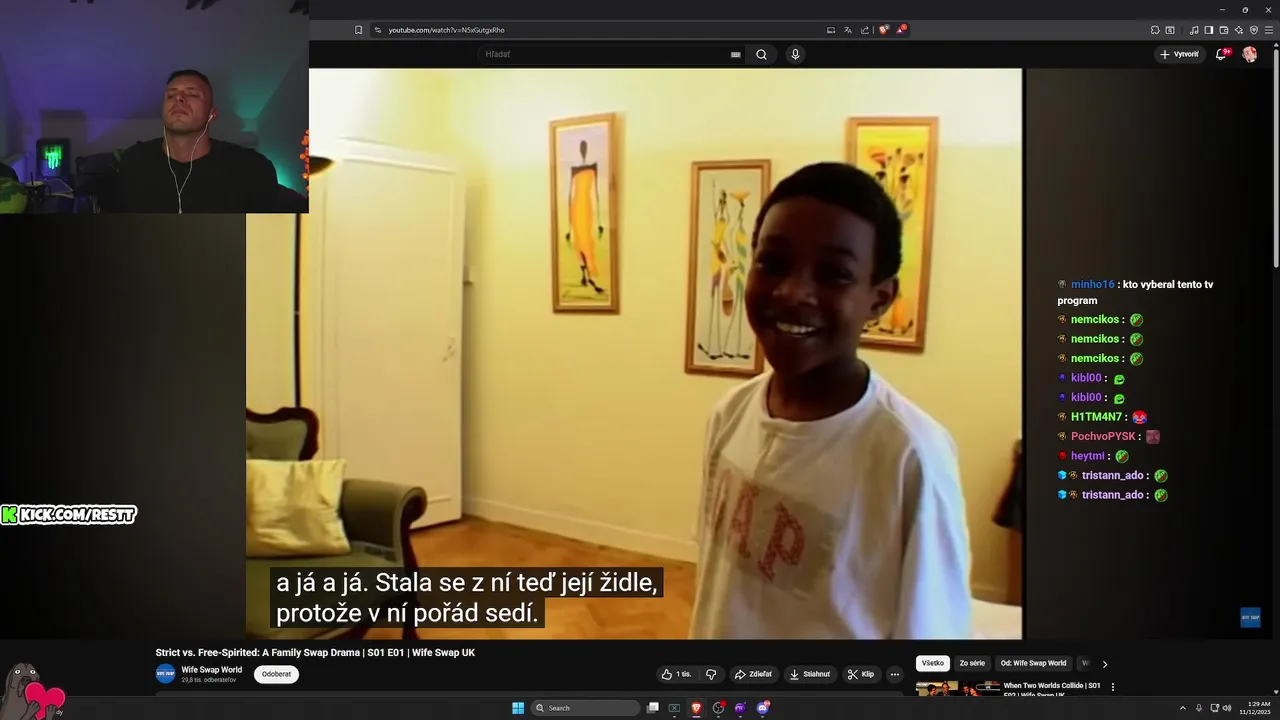
Task: Open Brave Rewards triangle icon
Action: (x=900, y=30)
